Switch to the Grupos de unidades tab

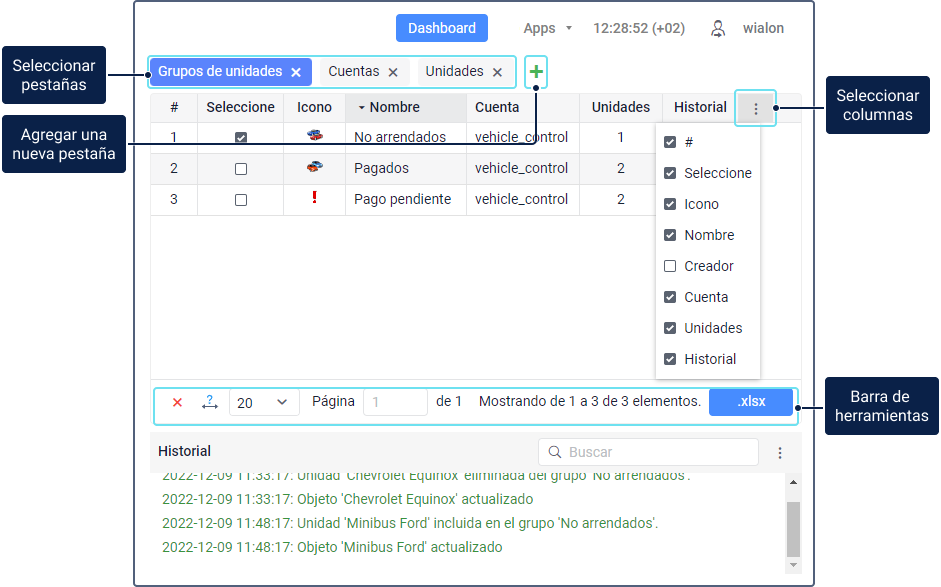click(220, 71)
